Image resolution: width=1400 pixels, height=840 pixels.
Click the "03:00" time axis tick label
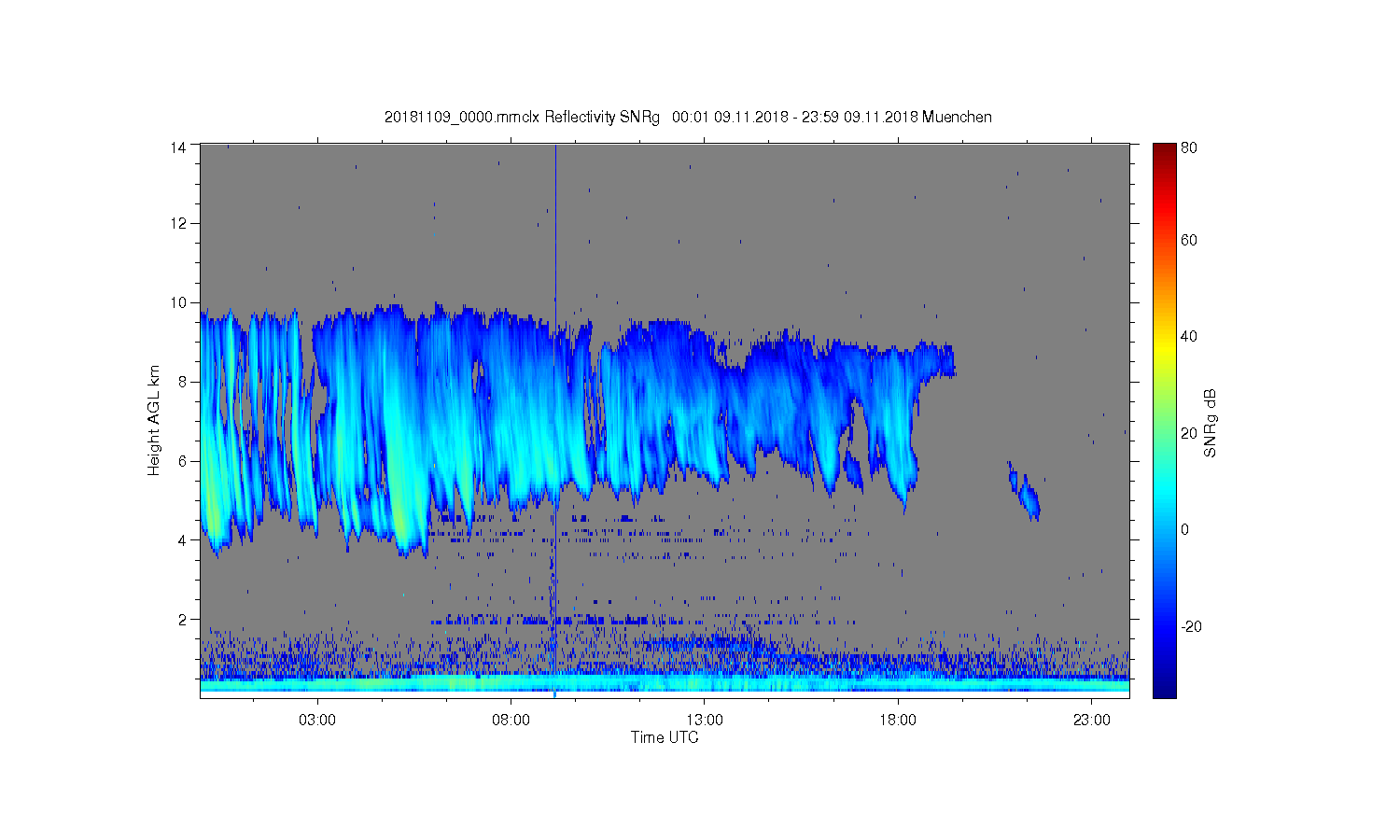click(317, 721)
